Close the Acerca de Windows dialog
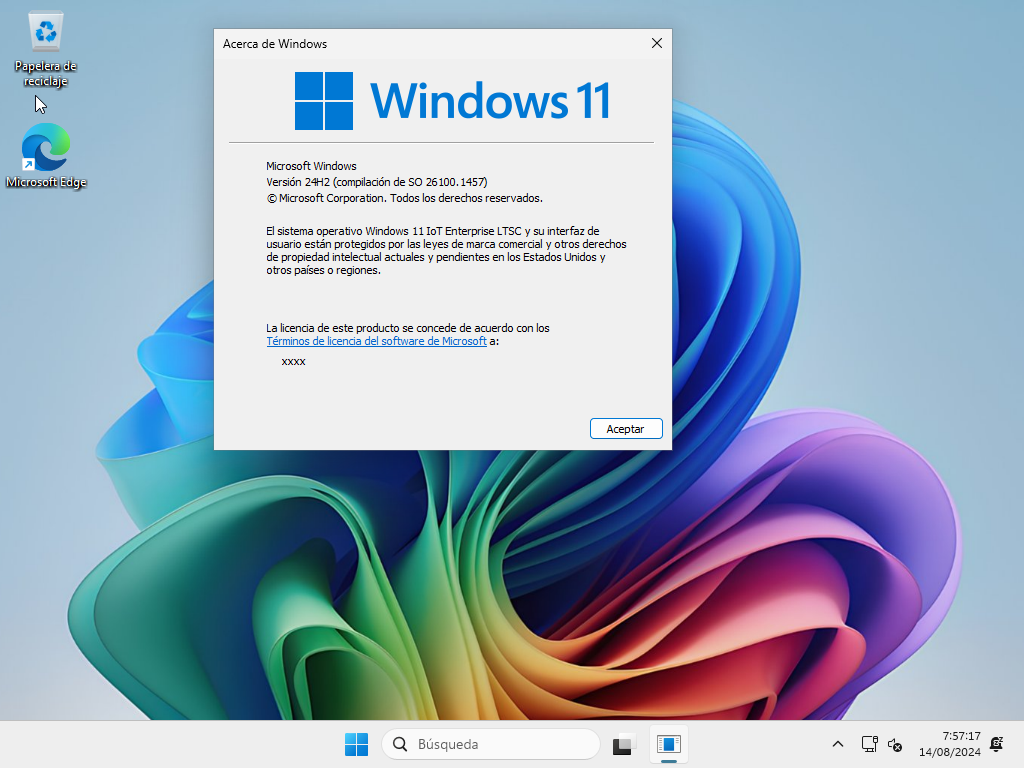The height and width of the screenshot is (768, 1024). click(656, 43)
